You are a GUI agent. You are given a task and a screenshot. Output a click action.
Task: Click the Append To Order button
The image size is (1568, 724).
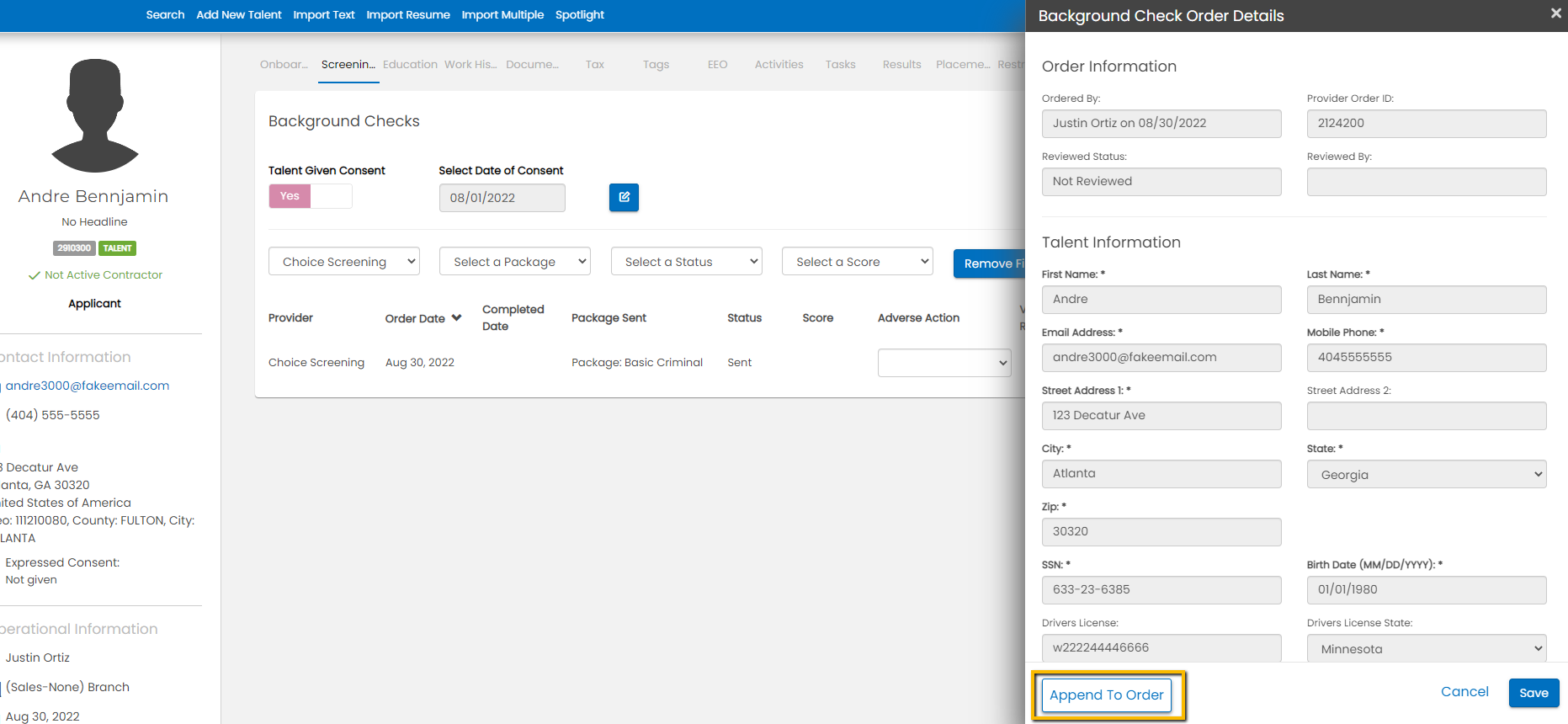click(x=1107, y=695)
